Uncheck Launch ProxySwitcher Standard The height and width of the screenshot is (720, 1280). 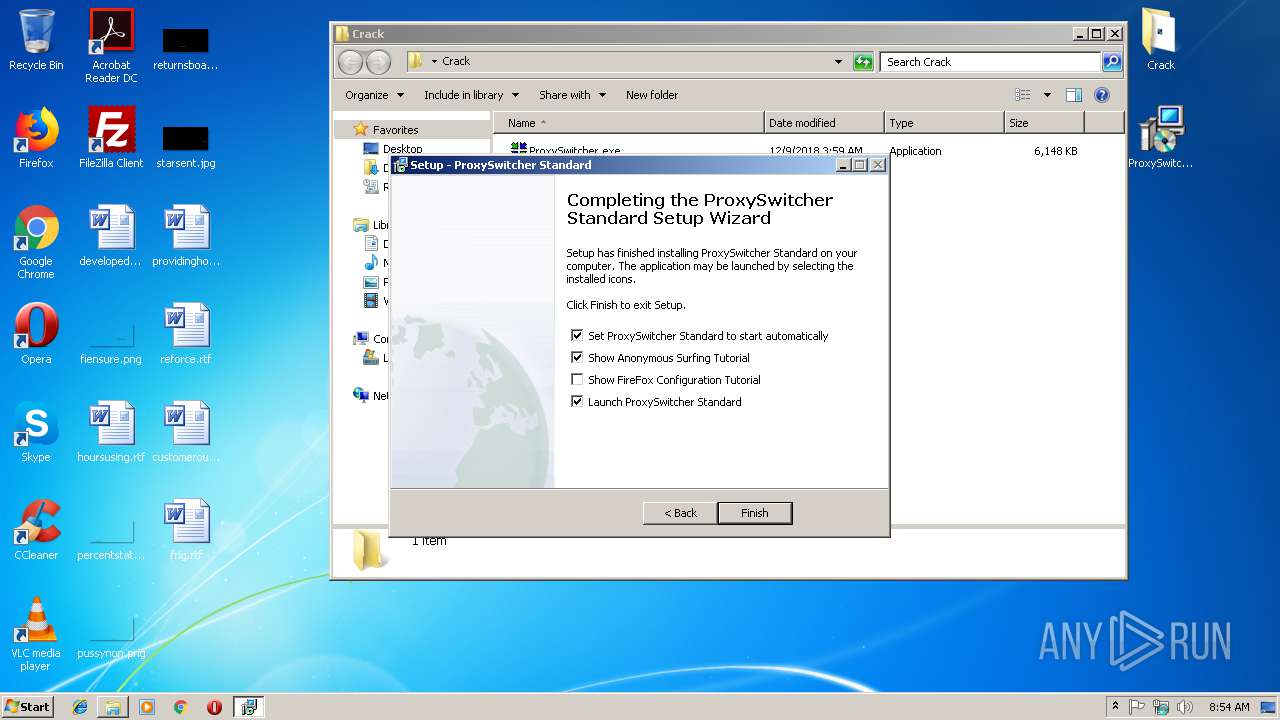point(577,402)
